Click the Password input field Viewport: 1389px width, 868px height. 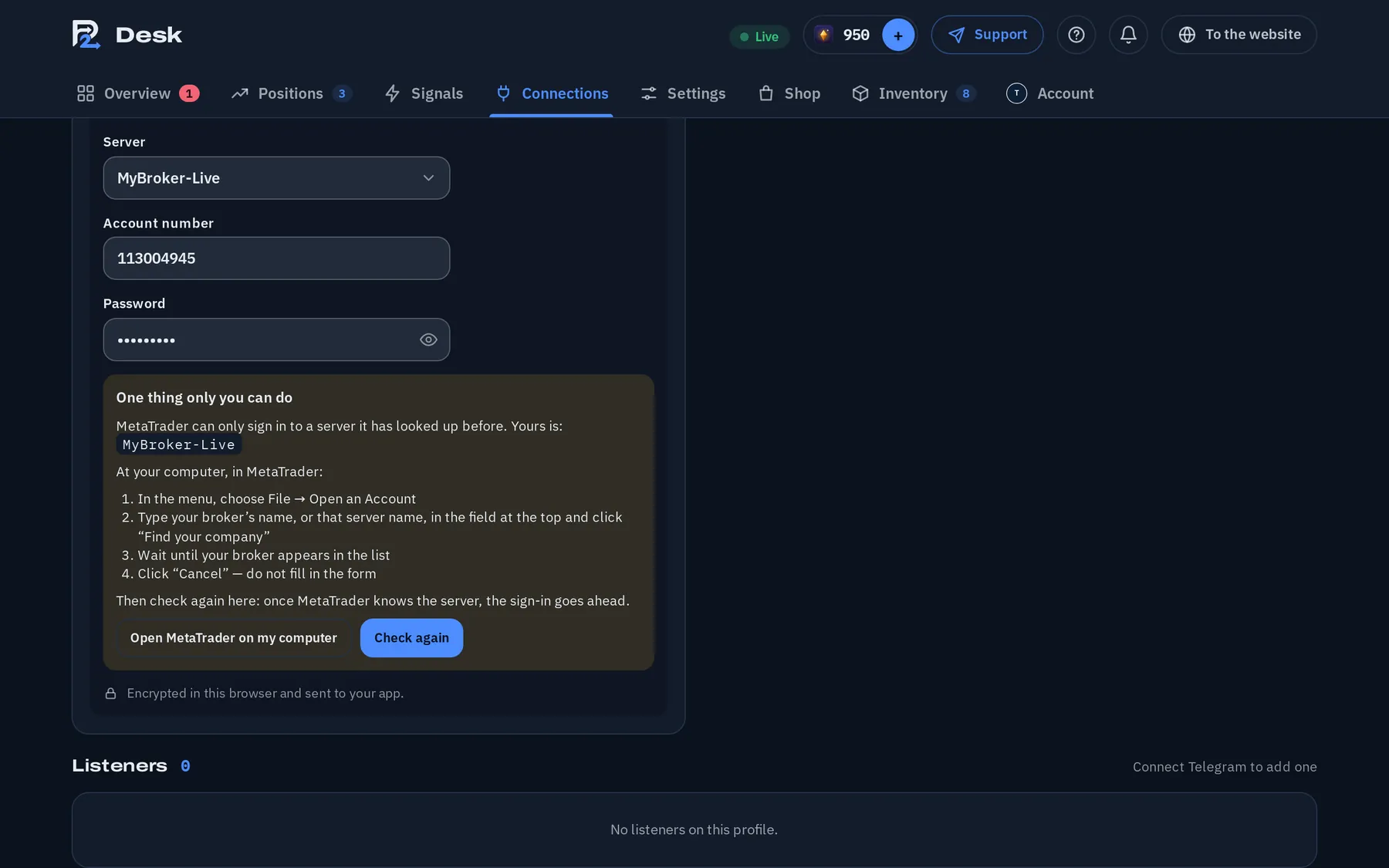pyautogui.click(x=276, y=339)
